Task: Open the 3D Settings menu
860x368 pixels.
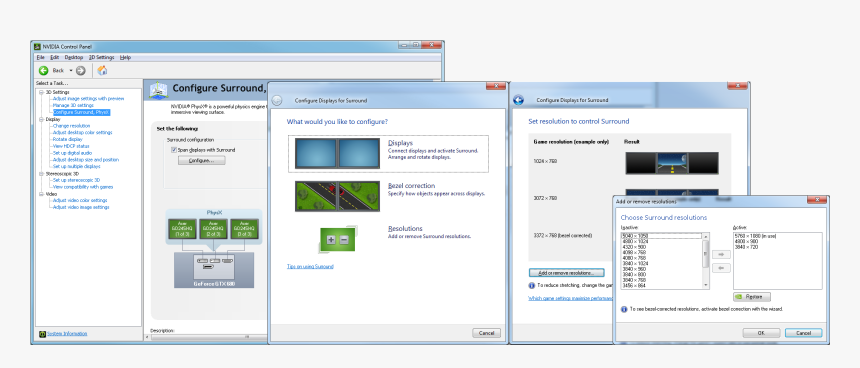Action: pyautogui.click(x=101, y=57)
